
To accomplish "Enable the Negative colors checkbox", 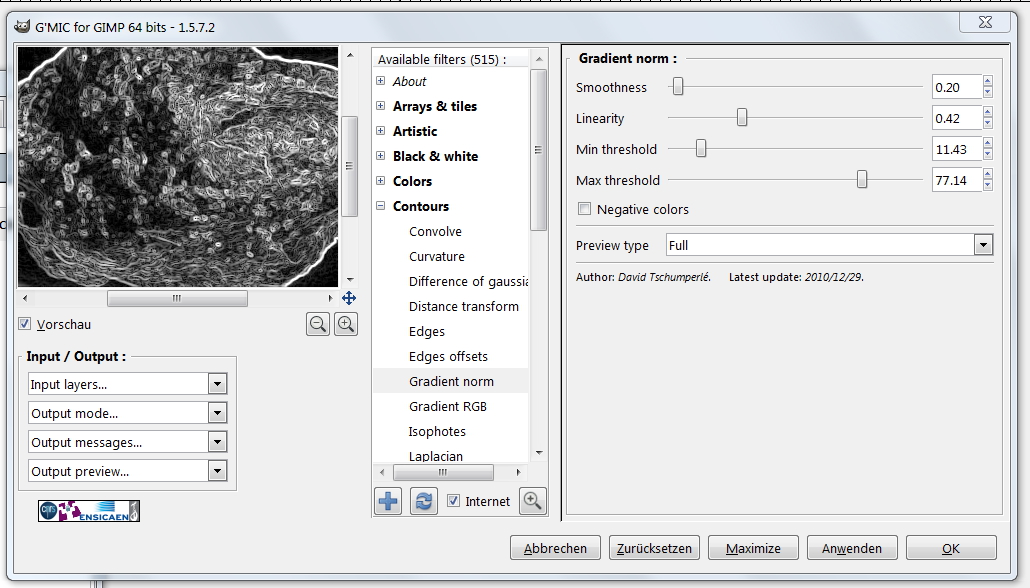I will (x=584, y=209).
